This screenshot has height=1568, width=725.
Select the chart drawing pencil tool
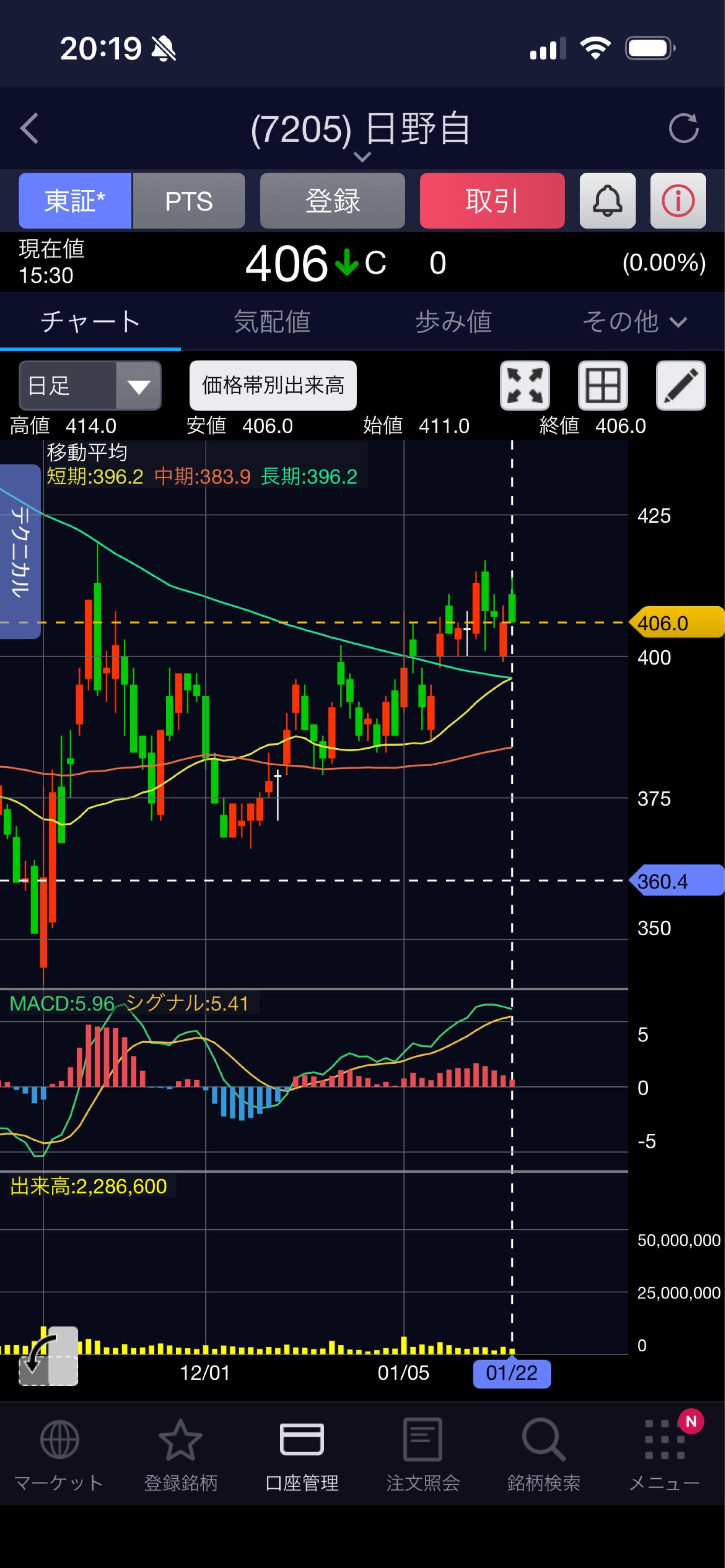coord(680,385)
